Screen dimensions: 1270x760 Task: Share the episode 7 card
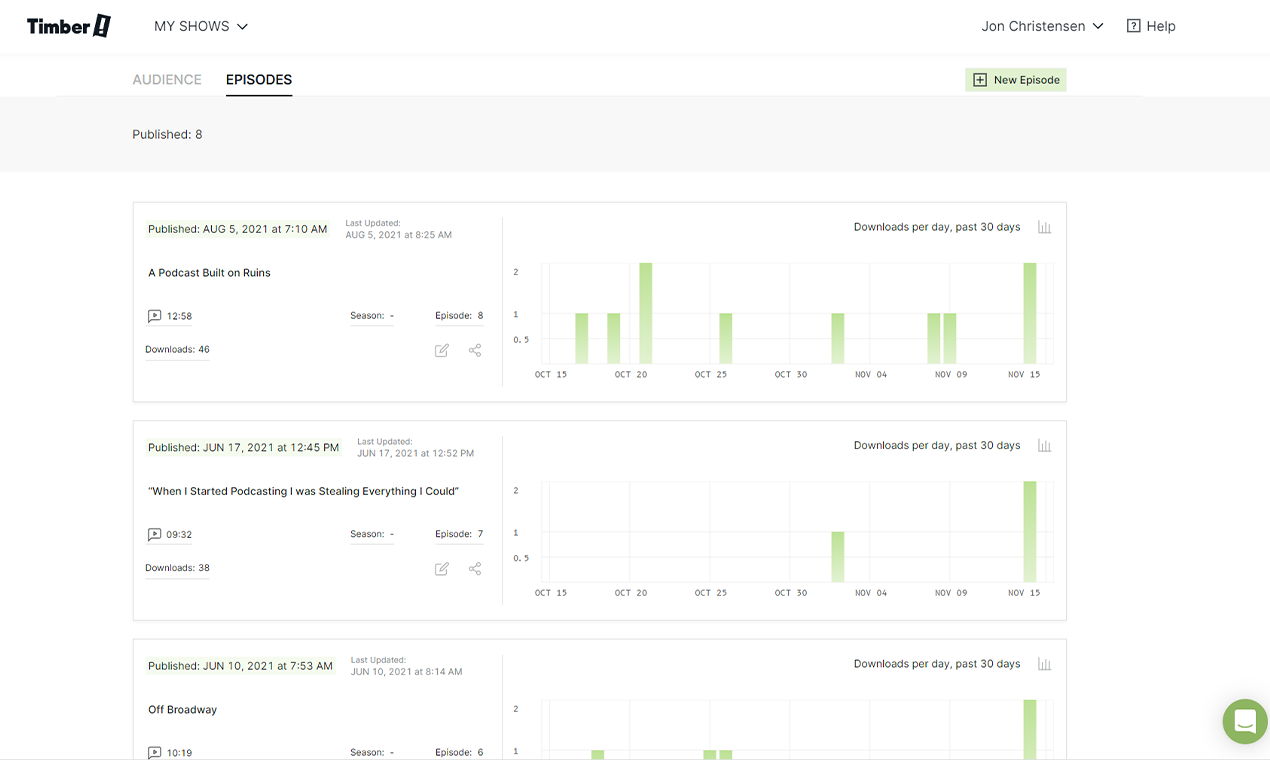pos(475,569)
